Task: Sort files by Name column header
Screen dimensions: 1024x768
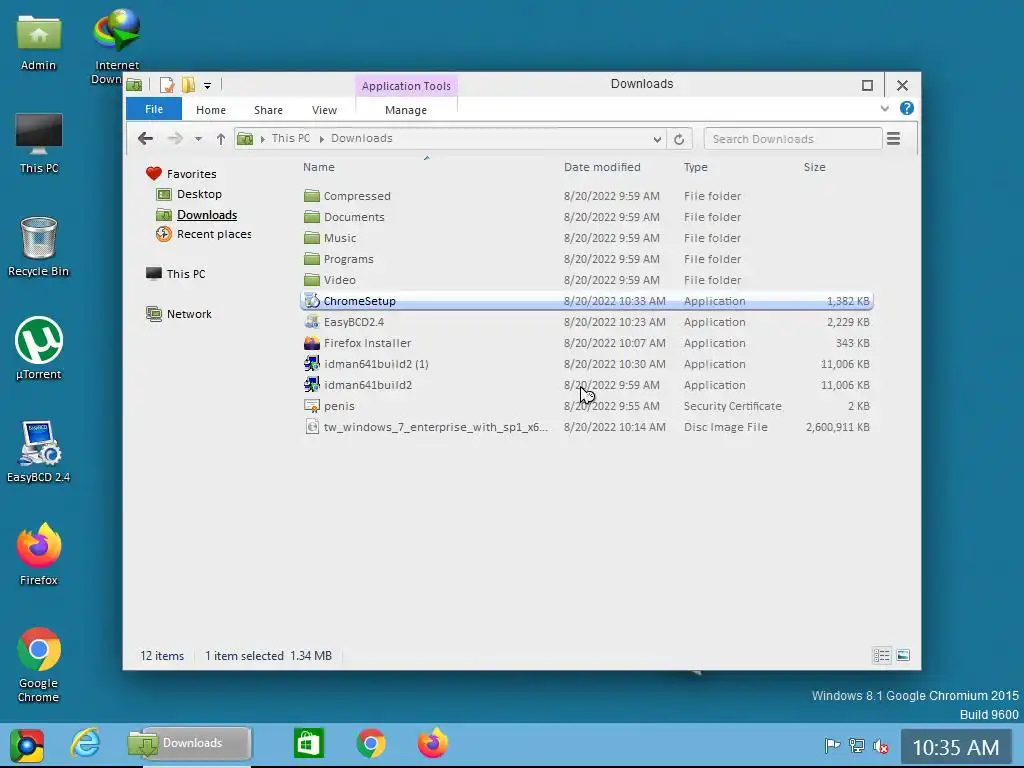Action: pos(319,167)
